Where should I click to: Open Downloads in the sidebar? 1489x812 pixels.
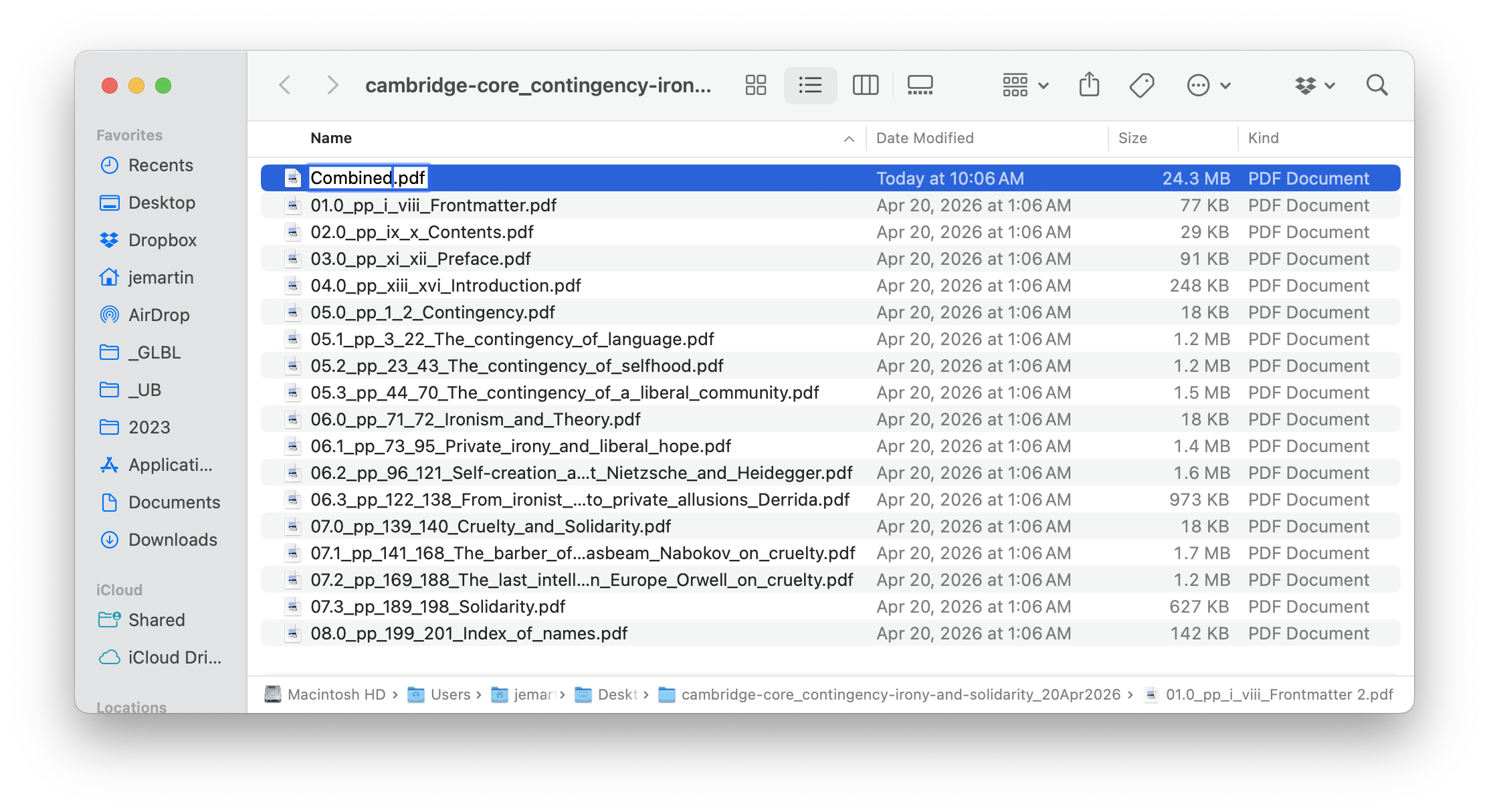coord(172,540)
